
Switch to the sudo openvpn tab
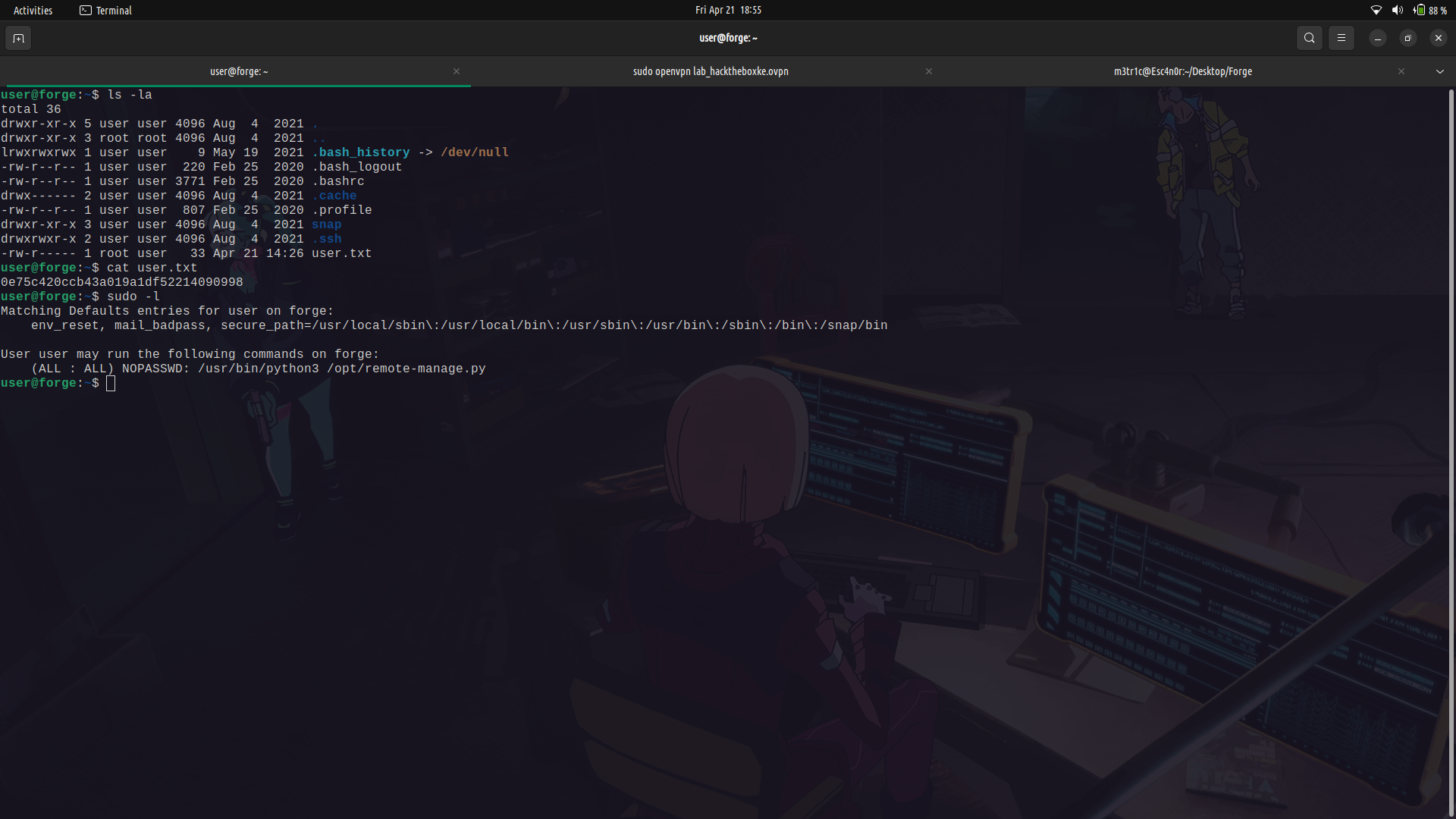[x=711, y=71]
